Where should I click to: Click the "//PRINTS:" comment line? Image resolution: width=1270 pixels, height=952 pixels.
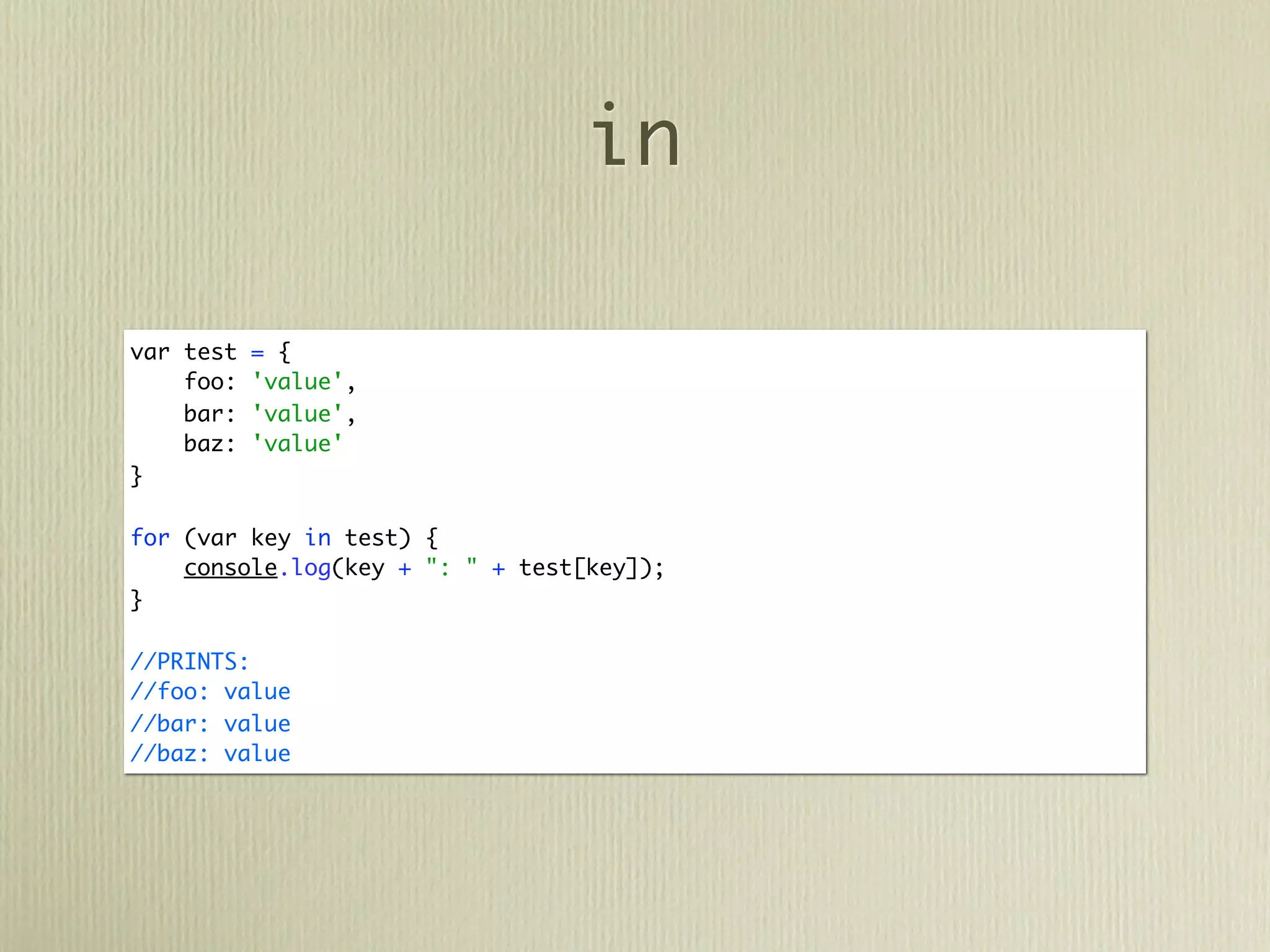(190, 661)
